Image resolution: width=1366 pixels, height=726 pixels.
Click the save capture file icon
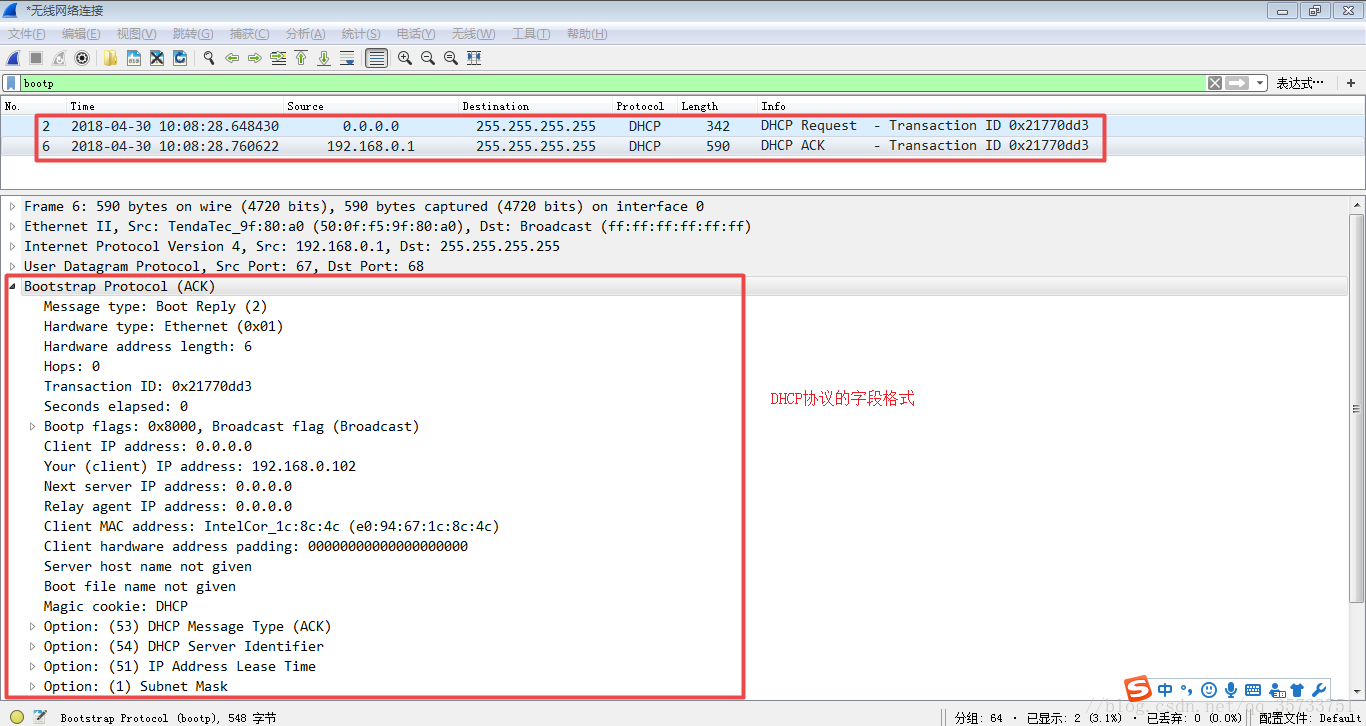click(x=133, y=58)
